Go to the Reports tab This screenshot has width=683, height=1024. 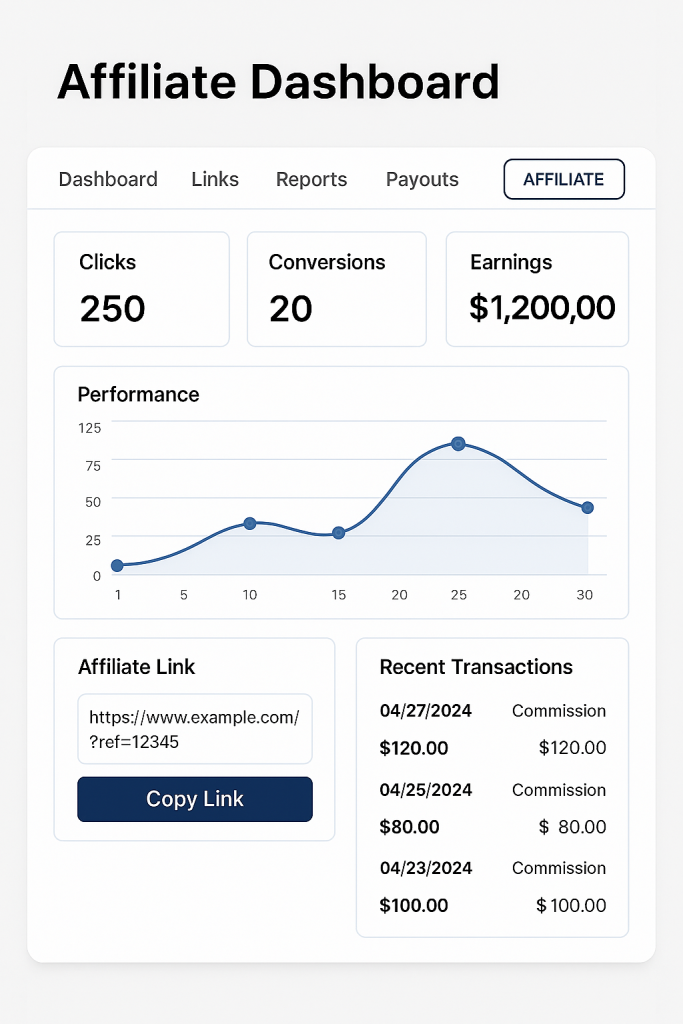311,180
